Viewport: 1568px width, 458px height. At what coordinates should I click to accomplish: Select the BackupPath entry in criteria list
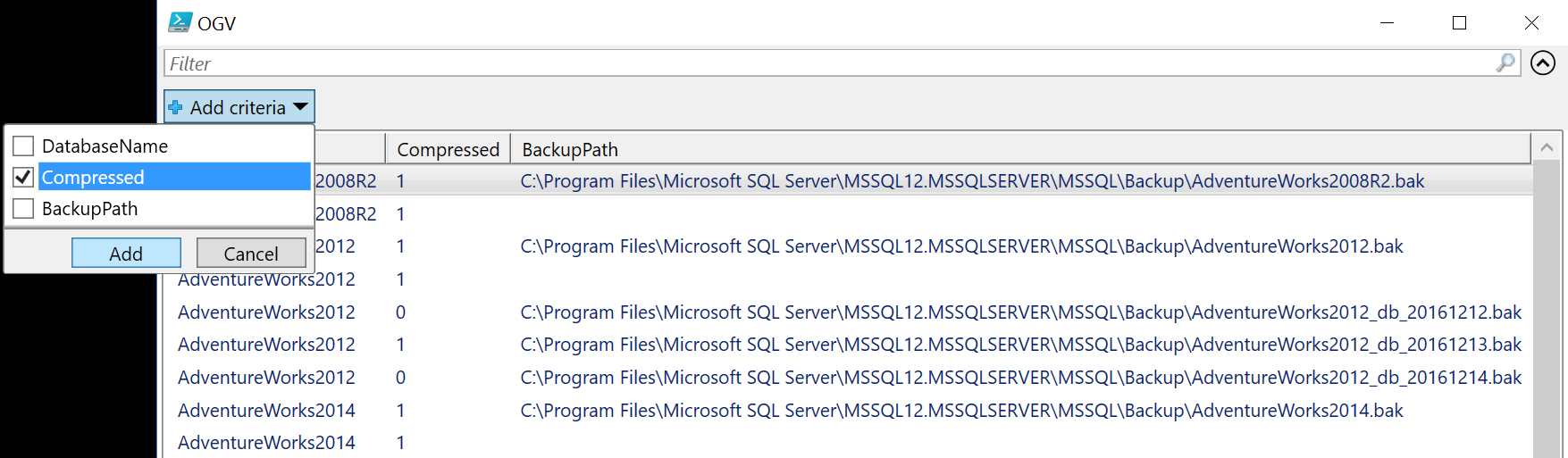(90, 208)
